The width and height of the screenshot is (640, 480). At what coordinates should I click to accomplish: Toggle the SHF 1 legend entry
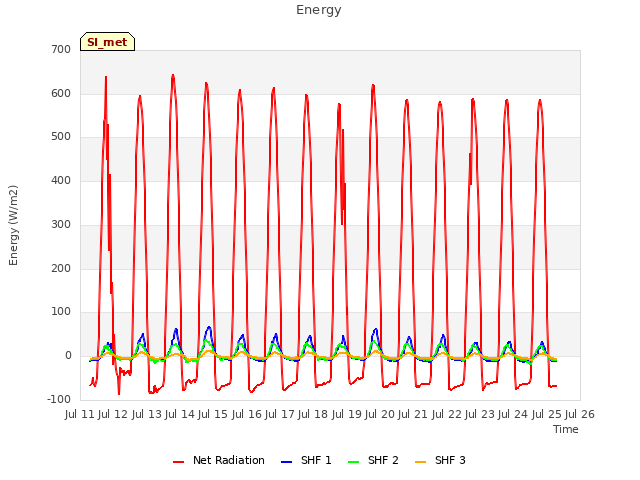306,460
